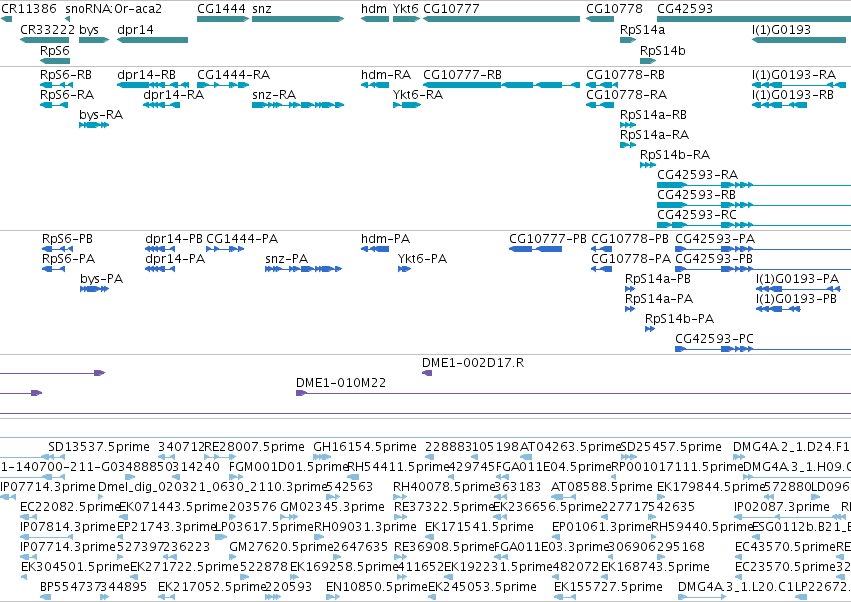Open the Ykt6-PA protein label
The image size is (851, 602).
pyautogui.click(x=422, y=259)
